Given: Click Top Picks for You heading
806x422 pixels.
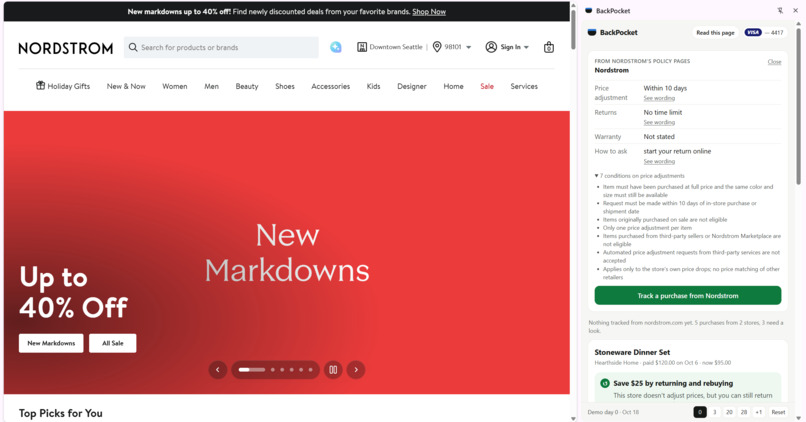Looking at the screenshot, I should [x=61, y=413].
